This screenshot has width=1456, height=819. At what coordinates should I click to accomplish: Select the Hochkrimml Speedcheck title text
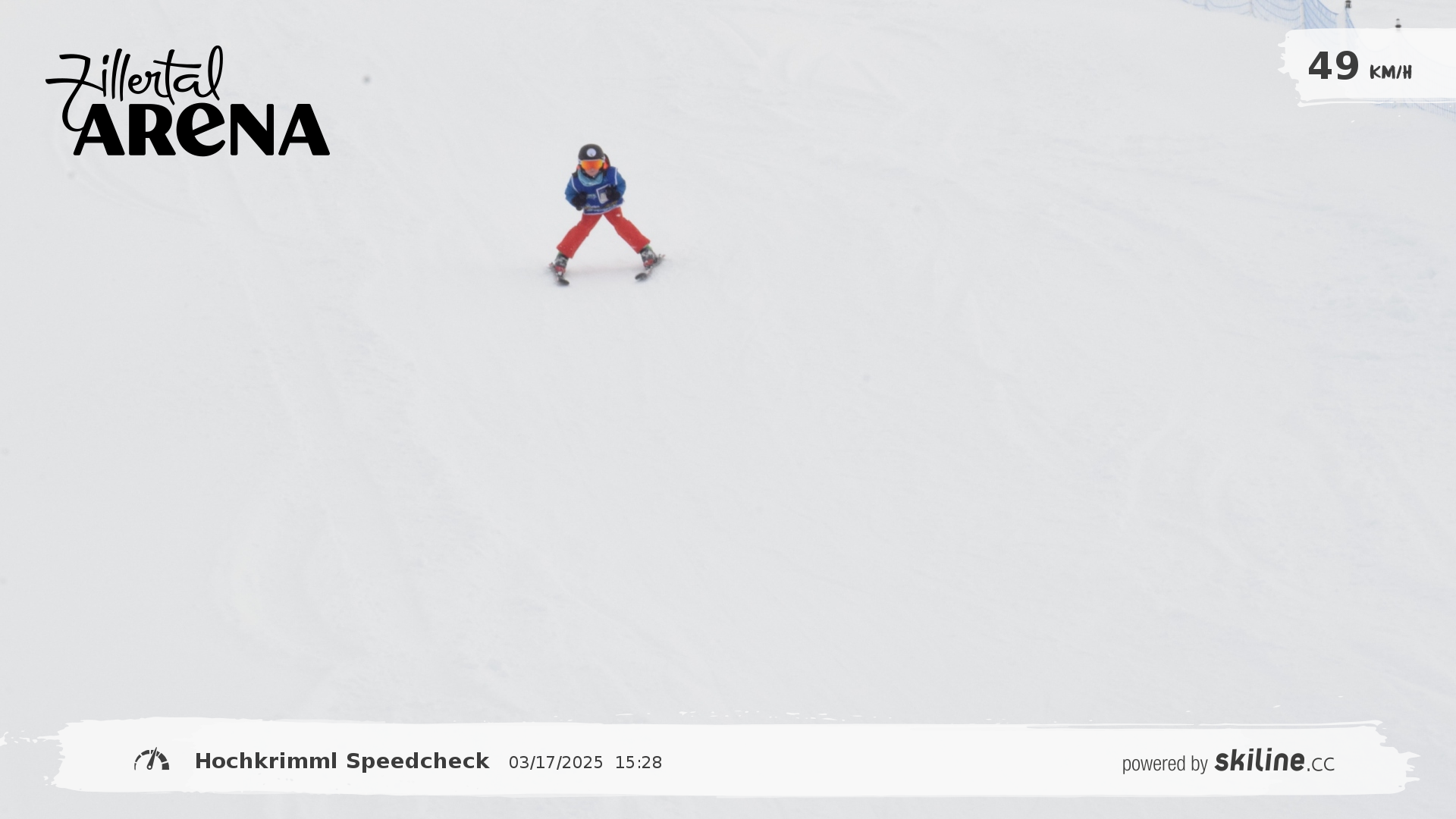tap(342, 761)
